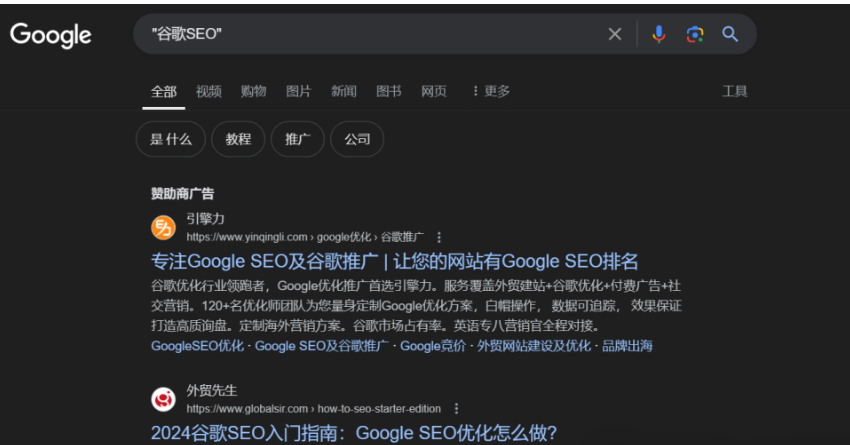The width and height of the screenshot is (850, 445).
Task: Open three-dot menu for the 外贸先生 result
Action: [456, 408]
